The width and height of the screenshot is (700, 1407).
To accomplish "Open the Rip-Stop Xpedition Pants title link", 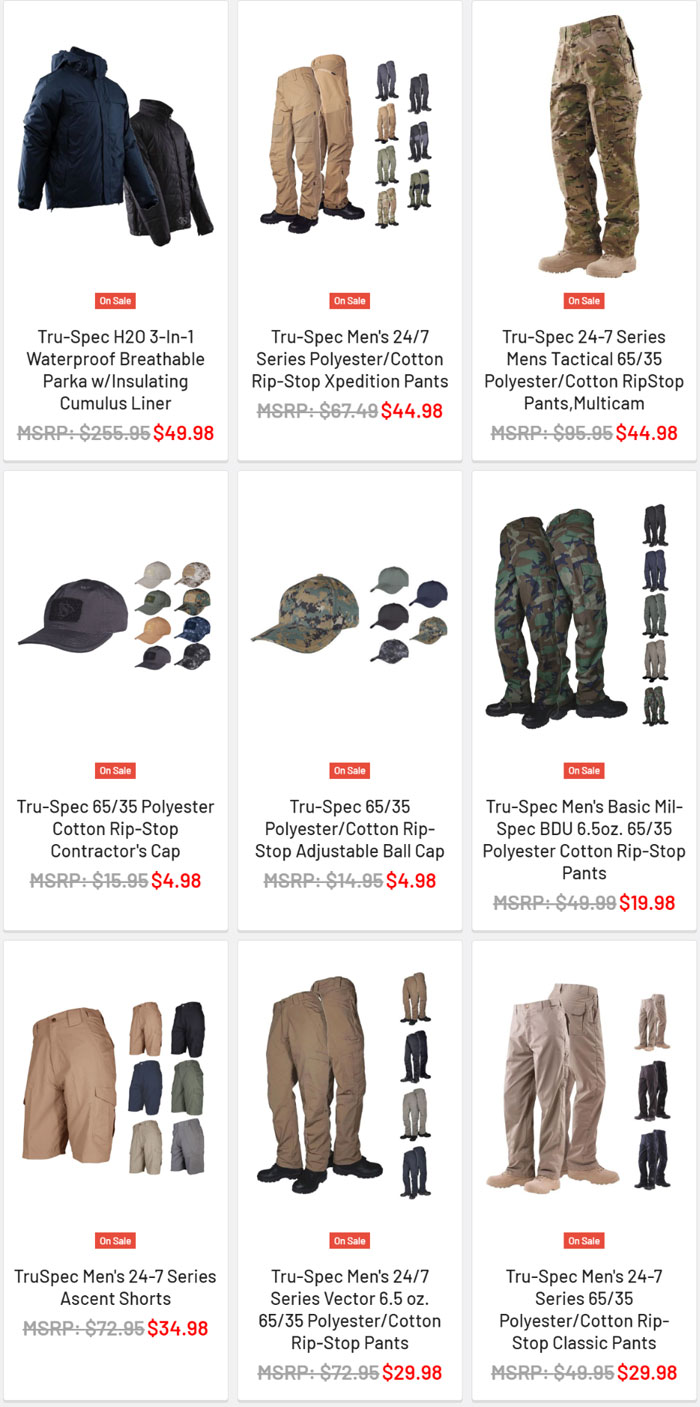I will [x=350, y=359].
